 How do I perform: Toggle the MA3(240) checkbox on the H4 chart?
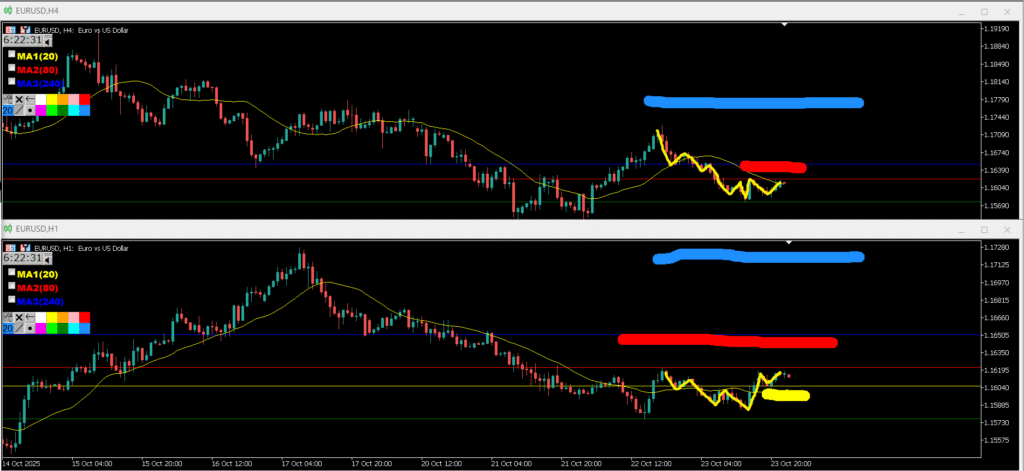point(12,81)
